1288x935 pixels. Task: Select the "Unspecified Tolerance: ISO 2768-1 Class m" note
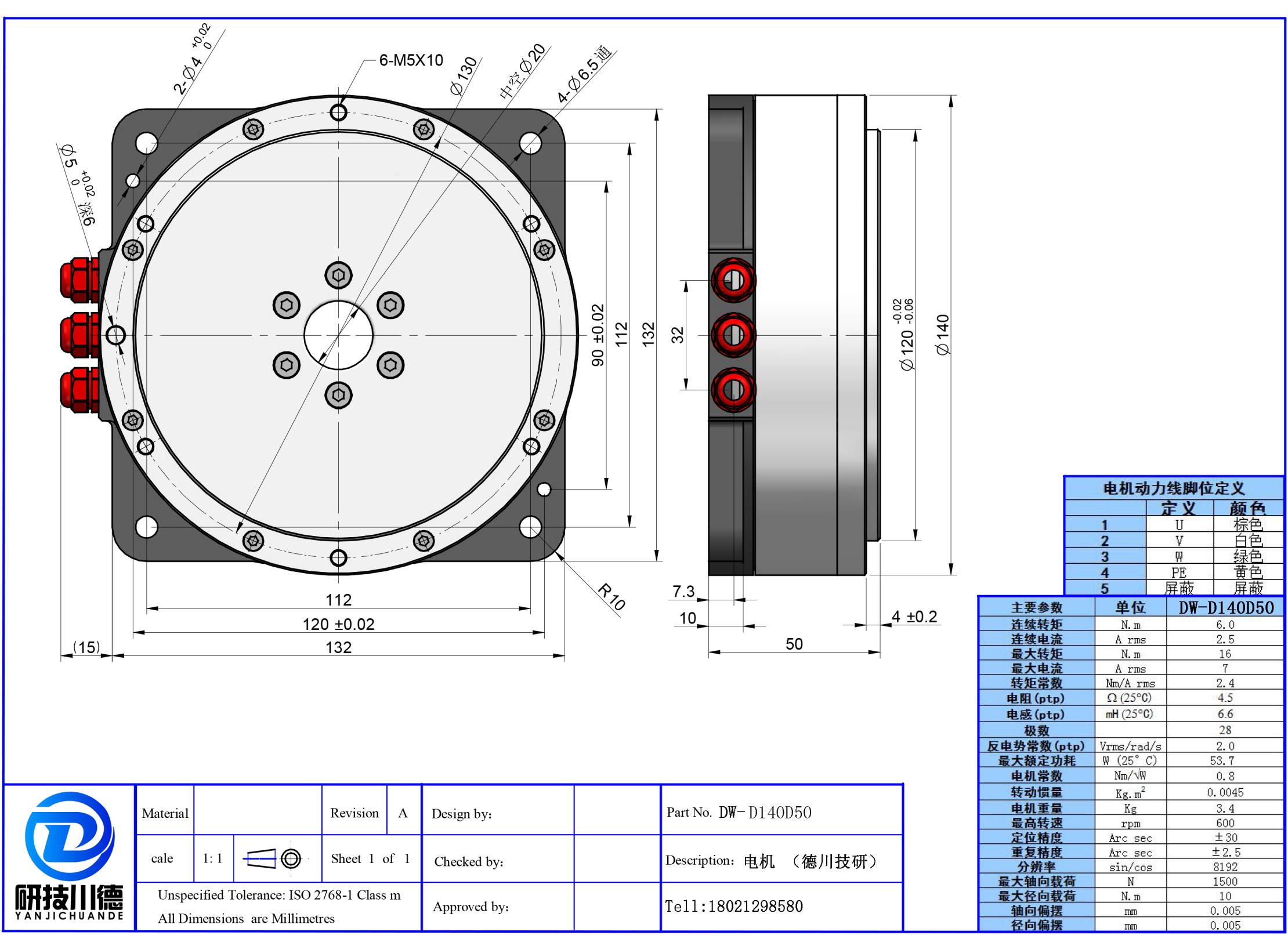[x=279, y=895]
